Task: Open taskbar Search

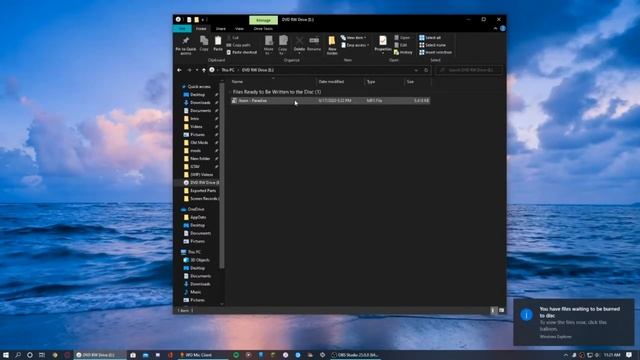Action: coord(18,355)
